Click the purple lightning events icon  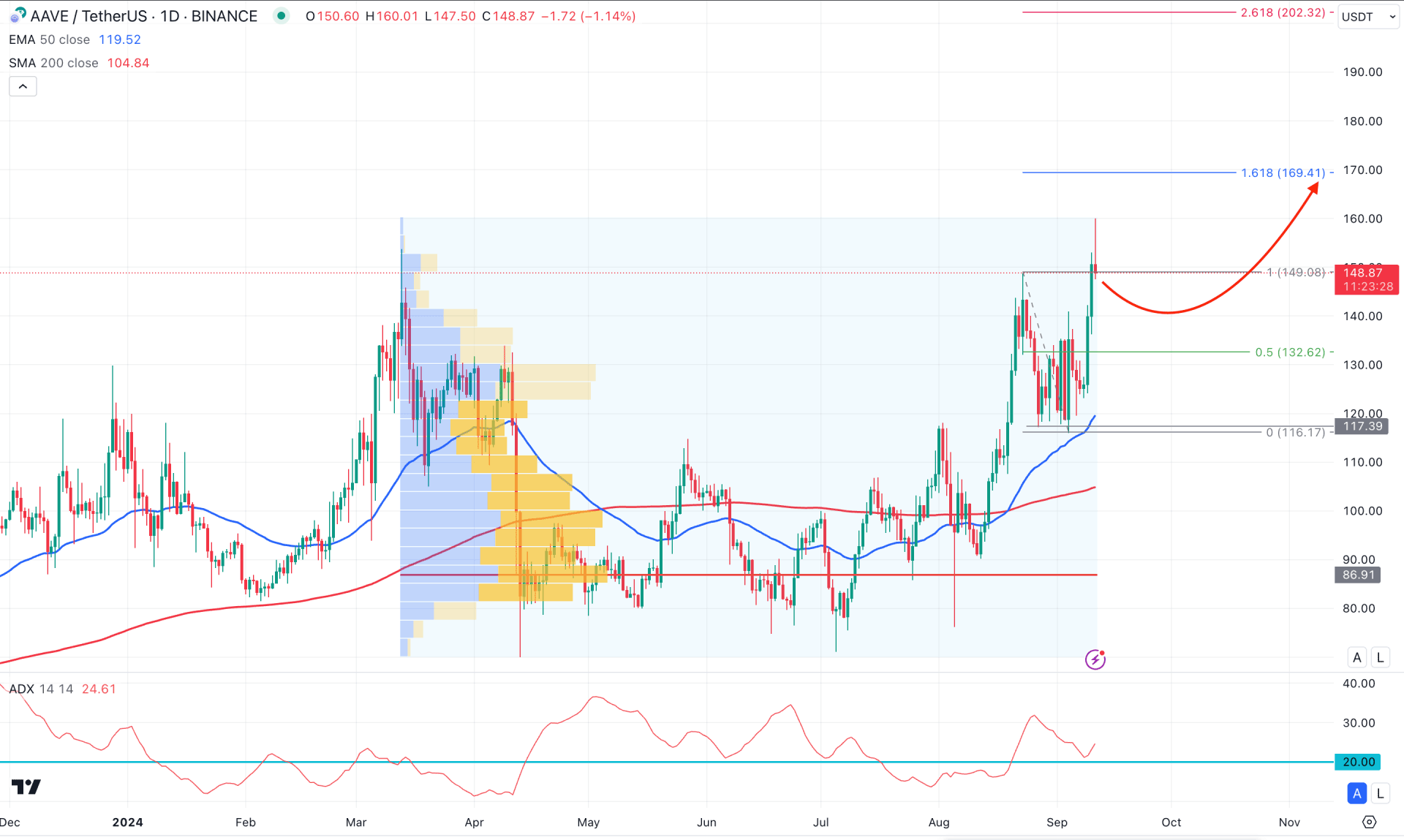[x=1095, y=659]
